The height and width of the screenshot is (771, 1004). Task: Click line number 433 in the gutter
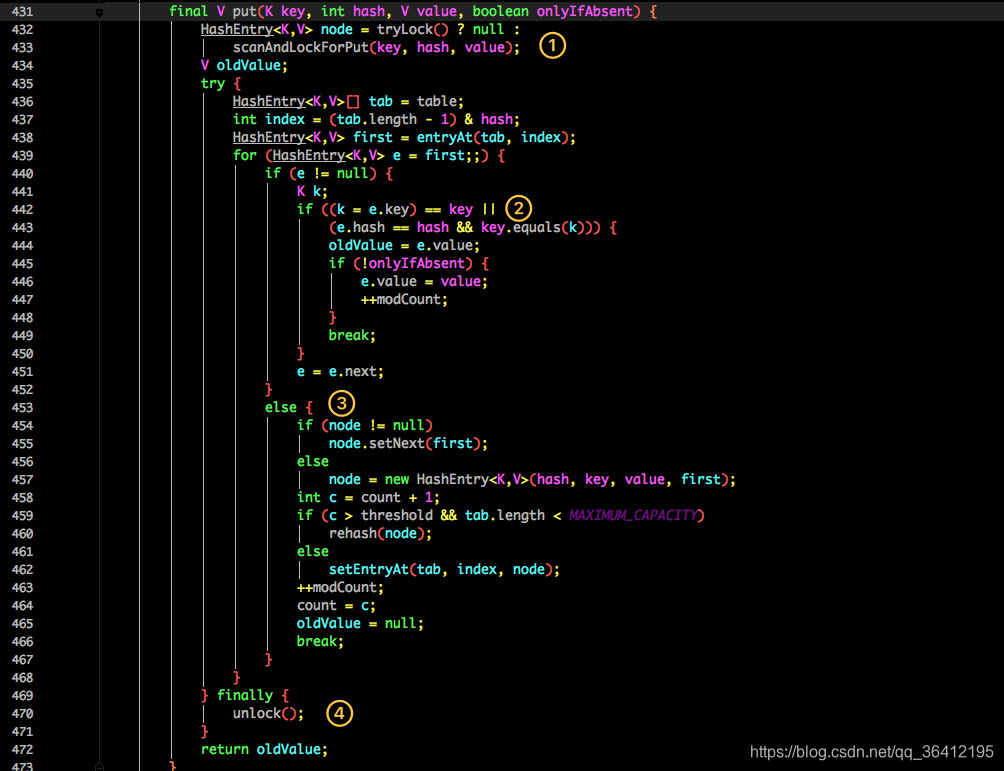click(22, 47)
